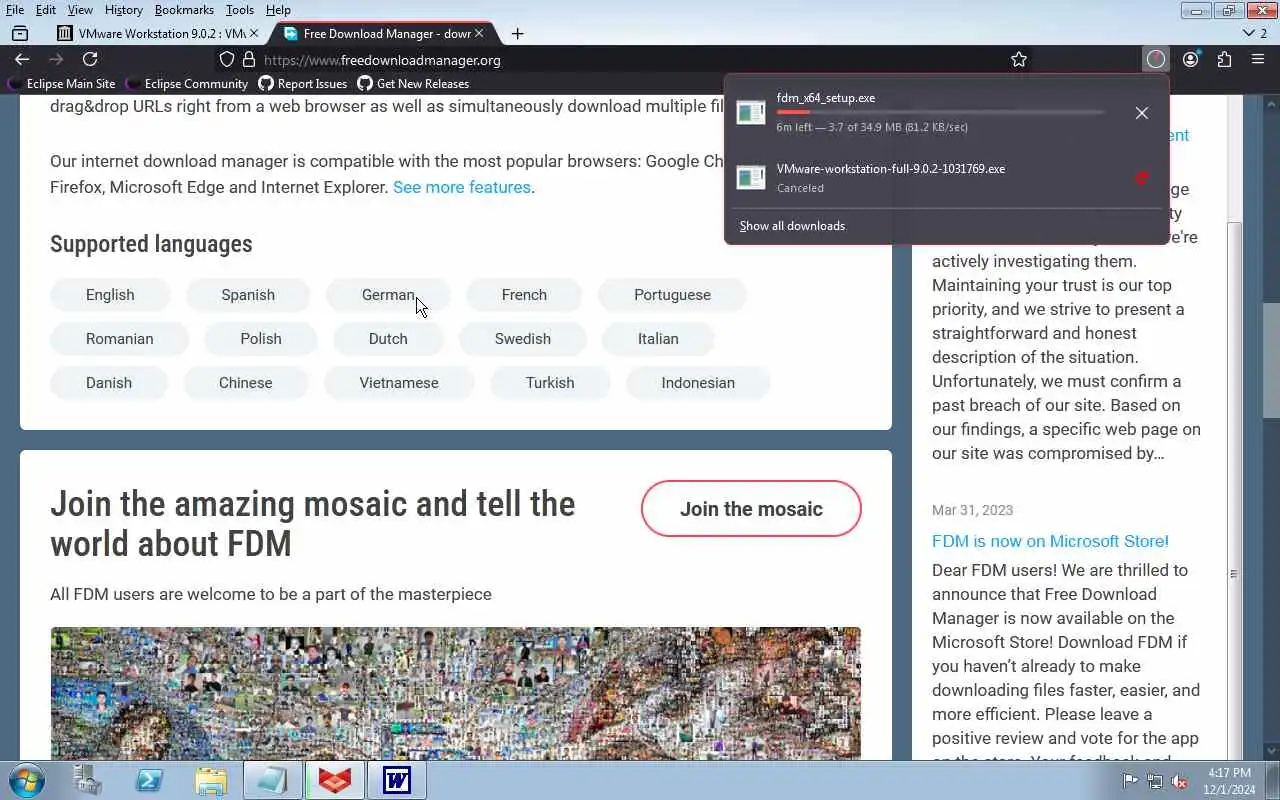Select the Free Download Manager tab
This screenshot has height=800, width=1280.
click(383, 33)
